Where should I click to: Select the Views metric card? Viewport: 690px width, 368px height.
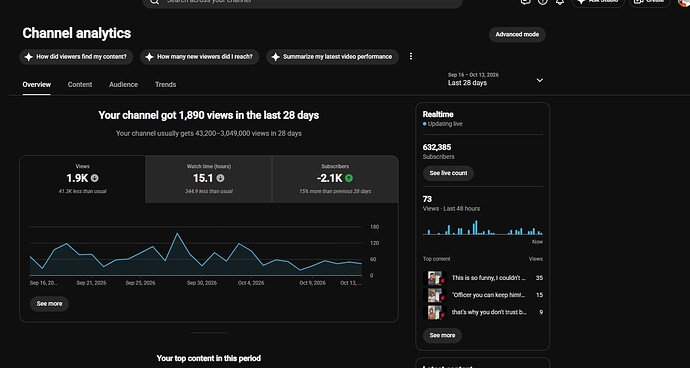pos(82,179)
